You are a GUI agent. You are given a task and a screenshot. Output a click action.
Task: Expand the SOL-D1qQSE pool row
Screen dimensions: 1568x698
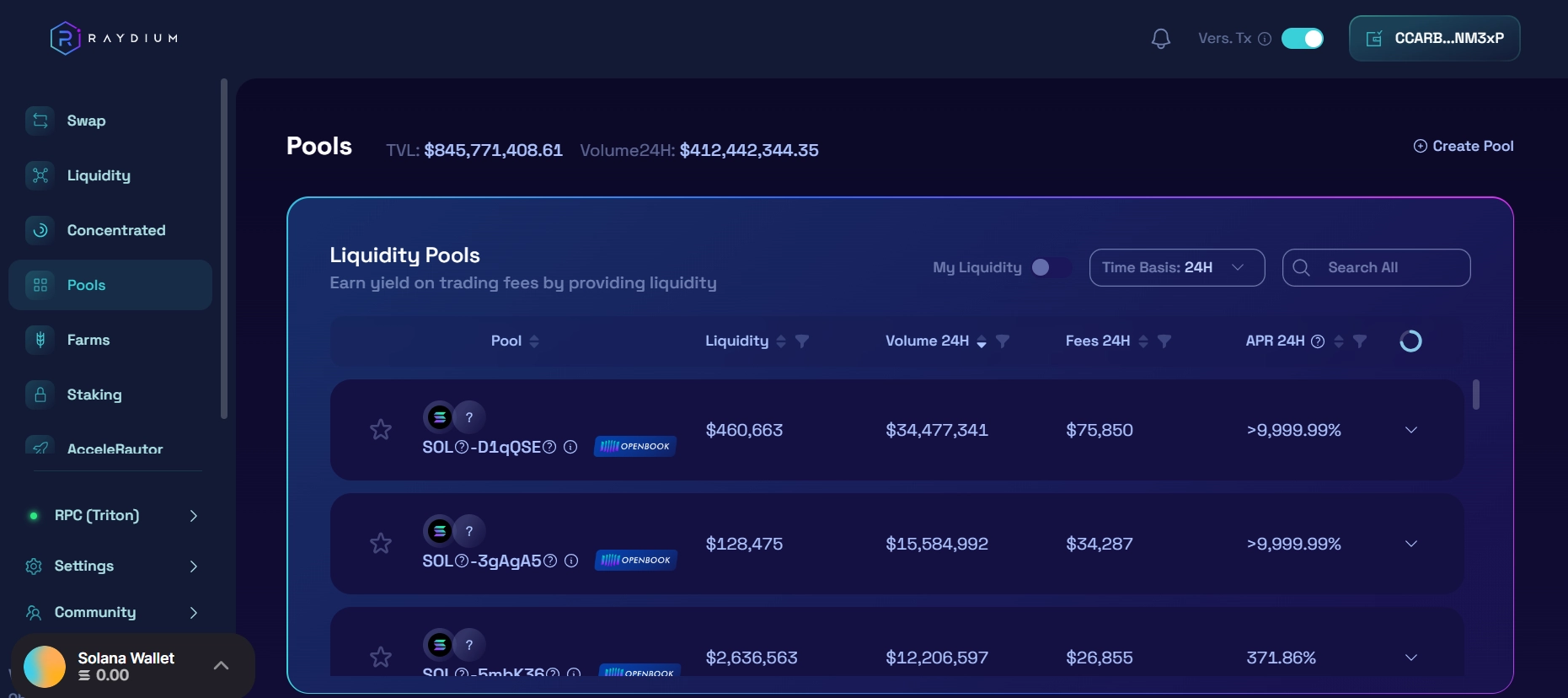pos(1411,430)
